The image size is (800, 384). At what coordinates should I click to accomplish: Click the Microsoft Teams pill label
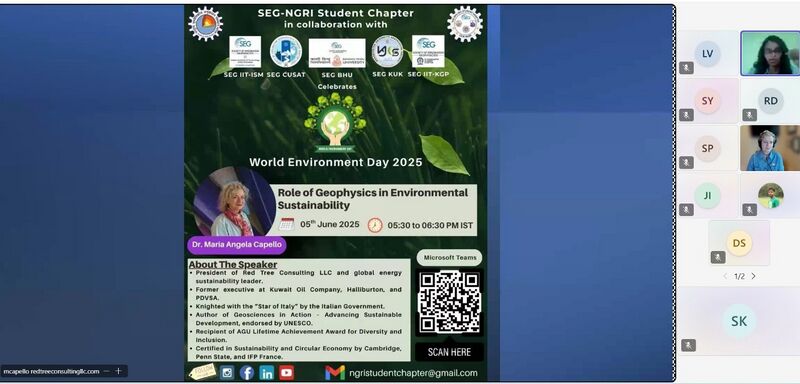pos(449,258)
